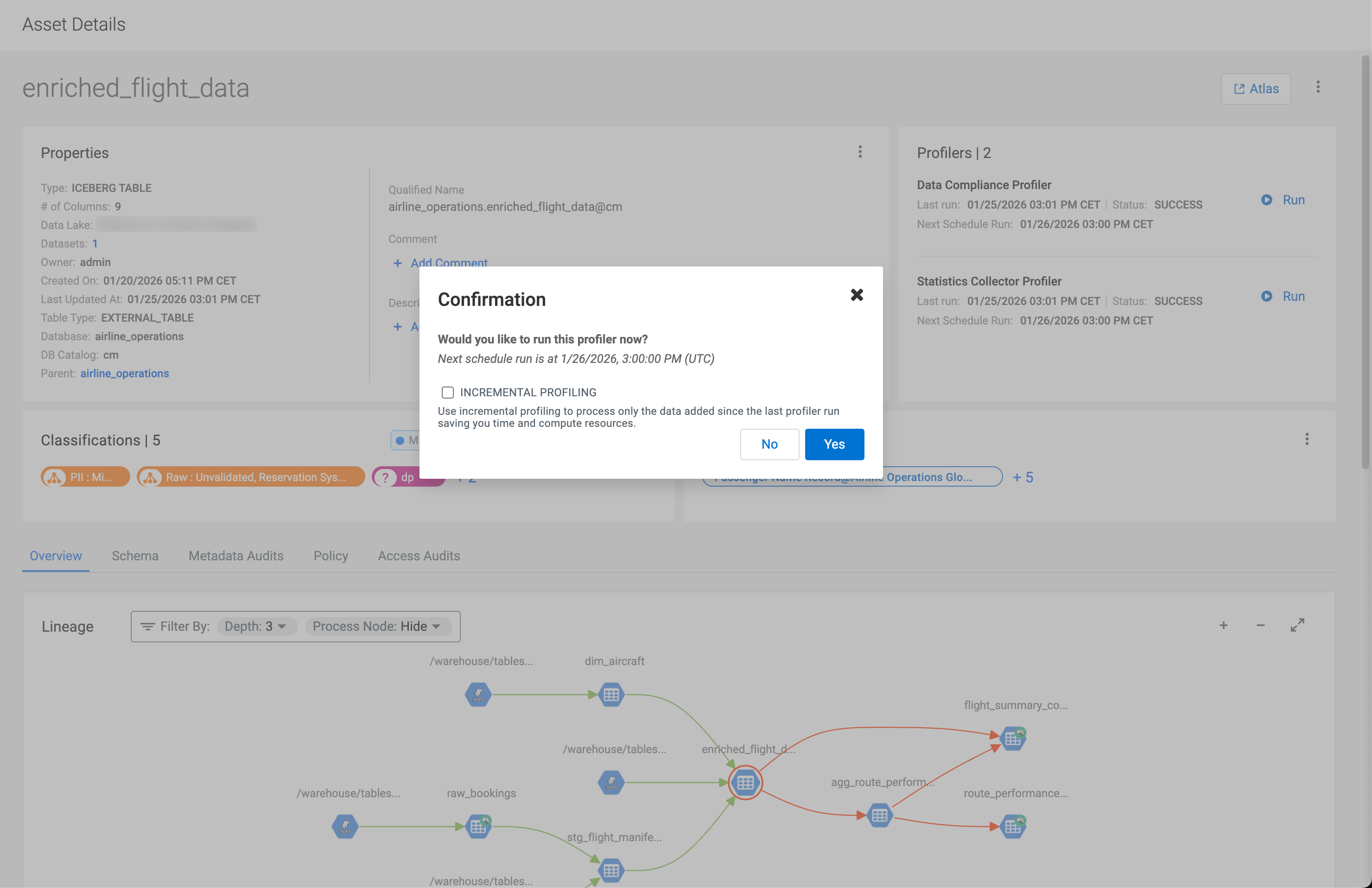The image size is (1372, 888).
Task: Switch to the Access Audits tab
Action: tap(419, 556)
